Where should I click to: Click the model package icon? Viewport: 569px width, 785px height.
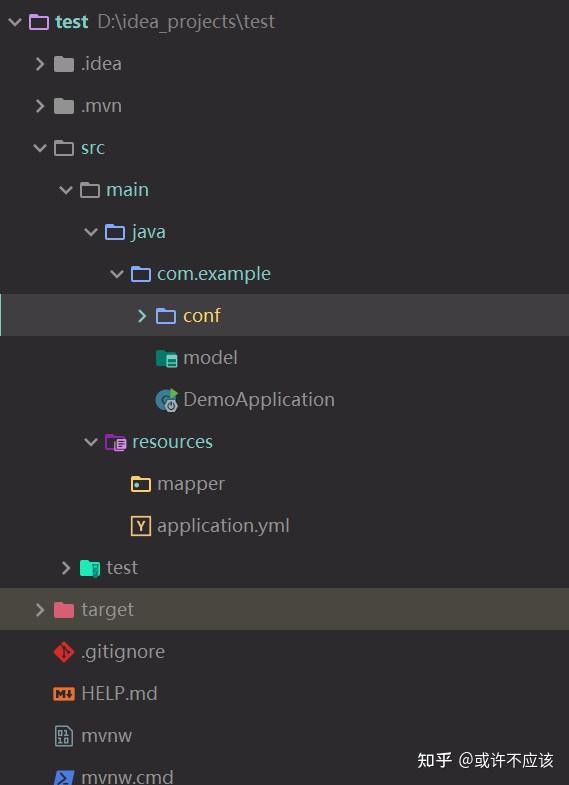point(167,358)
